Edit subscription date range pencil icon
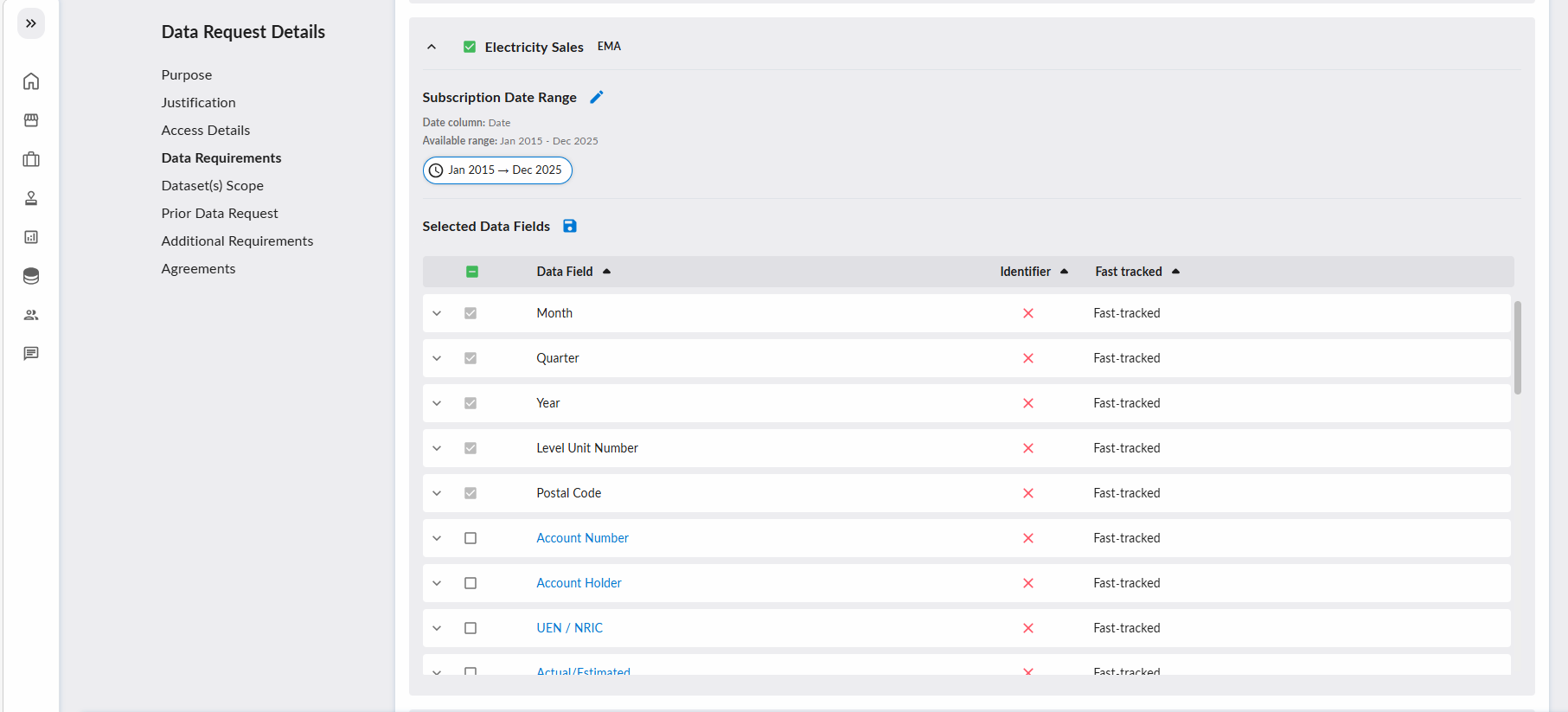 (597, 97)
